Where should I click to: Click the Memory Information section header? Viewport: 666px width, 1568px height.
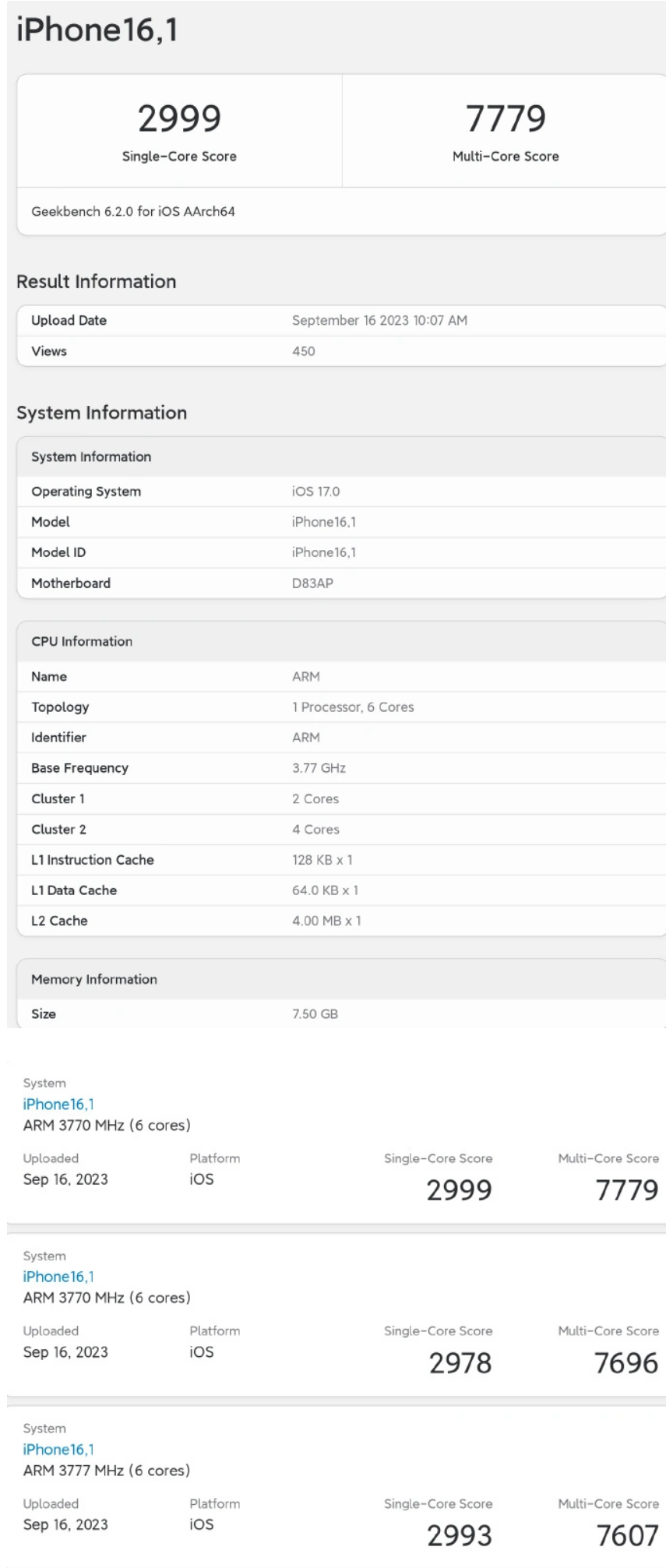pos(94,979)
